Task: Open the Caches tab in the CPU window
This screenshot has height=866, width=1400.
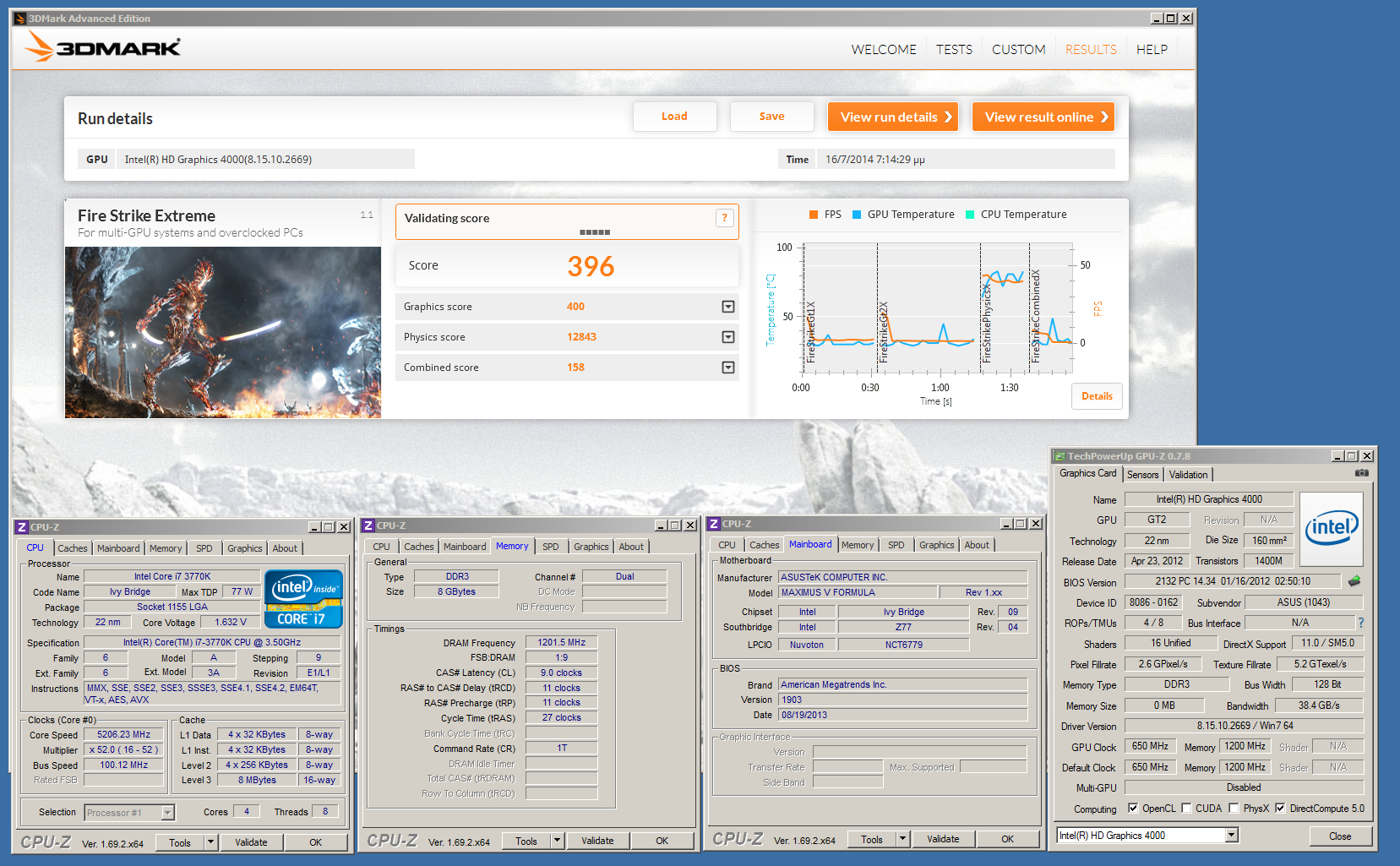Action: pyautogui.click(x=73, y=548)
